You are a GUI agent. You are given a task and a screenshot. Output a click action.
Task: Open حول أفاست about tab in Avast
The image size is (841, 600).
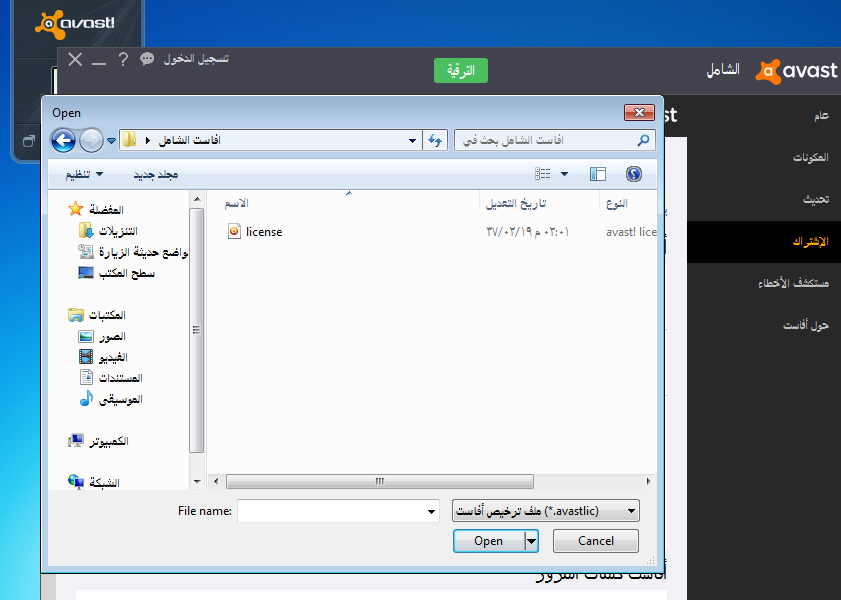(x=806, y=325)
